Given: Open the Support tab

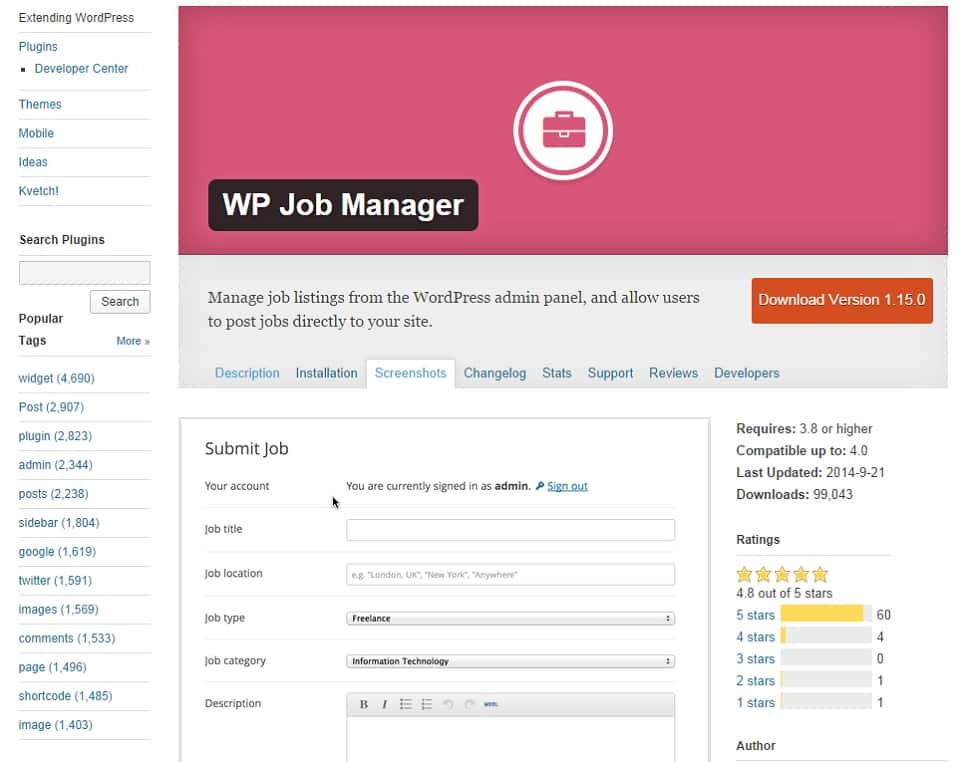Looking at the screenshot, I should [x=610, y=373].
